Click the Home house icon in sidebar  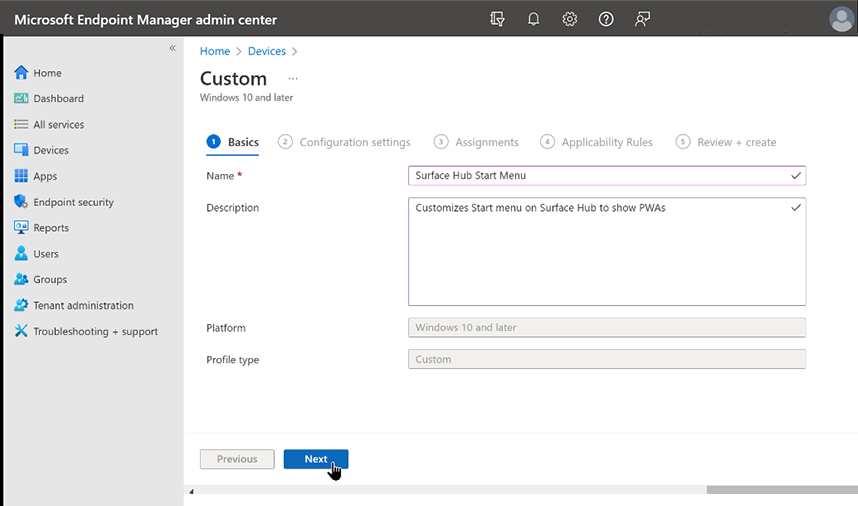tap(21, 73)
